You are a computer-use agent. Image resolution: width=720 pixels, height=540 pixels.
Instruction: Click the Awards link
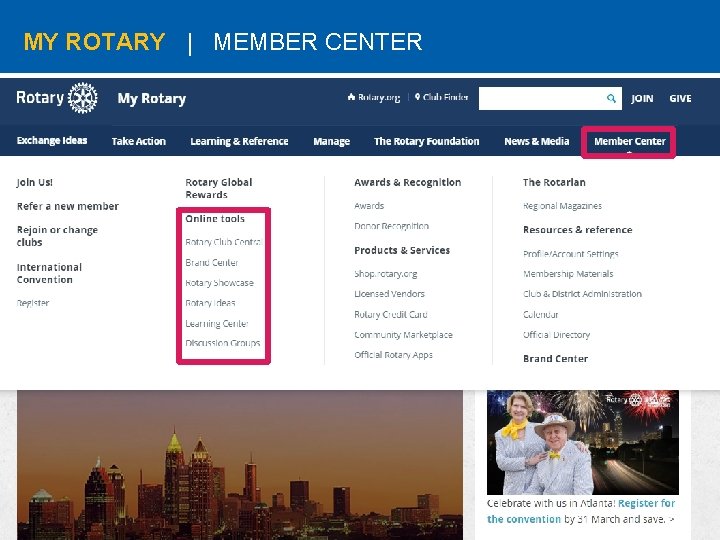[x=369, y=206]
